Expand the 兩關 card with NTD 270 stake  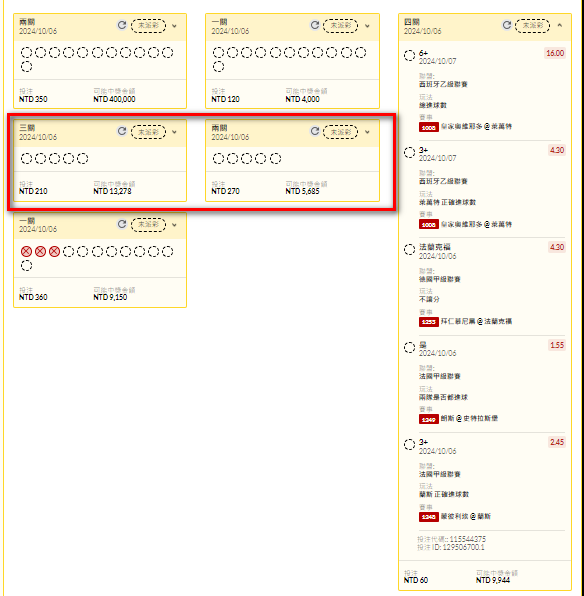coord(367,132)
